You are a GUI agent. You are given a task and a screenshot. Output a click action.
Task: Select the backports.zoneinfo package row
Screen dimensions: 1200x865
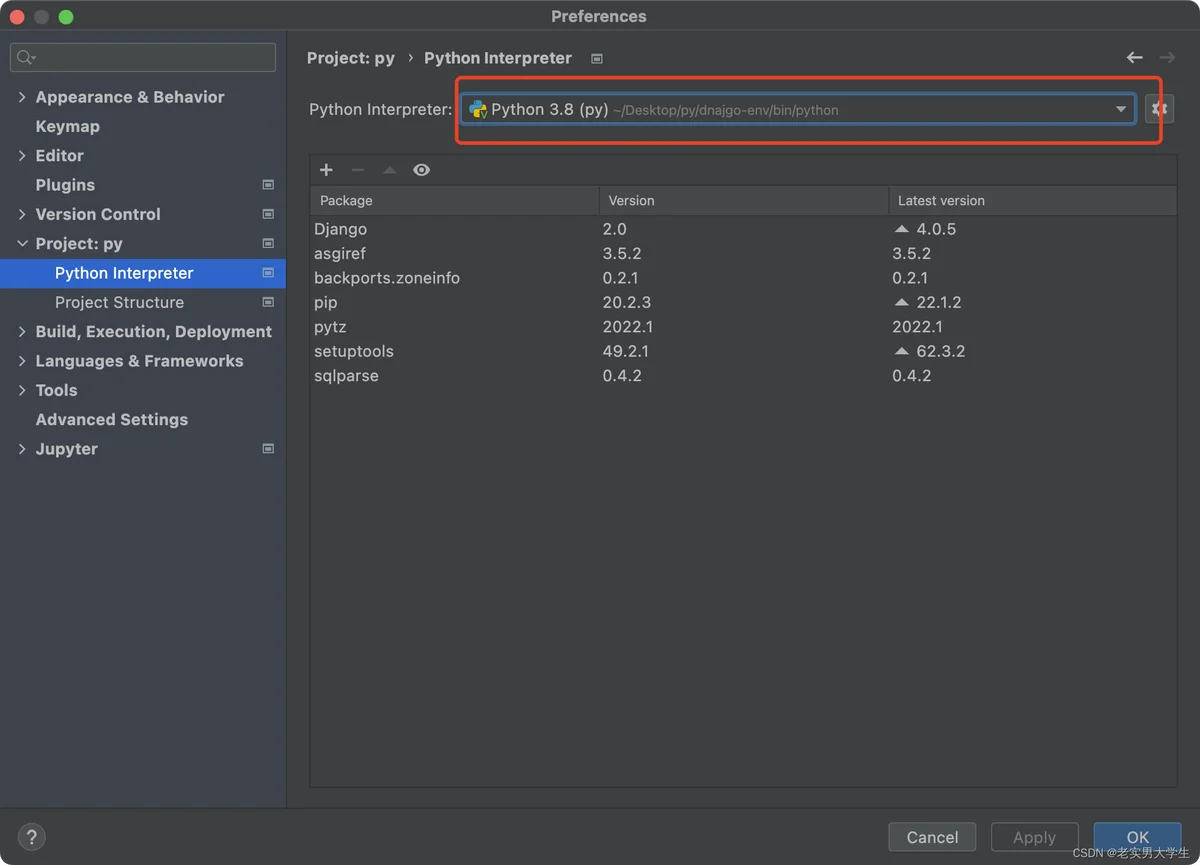tap(744, 278)
